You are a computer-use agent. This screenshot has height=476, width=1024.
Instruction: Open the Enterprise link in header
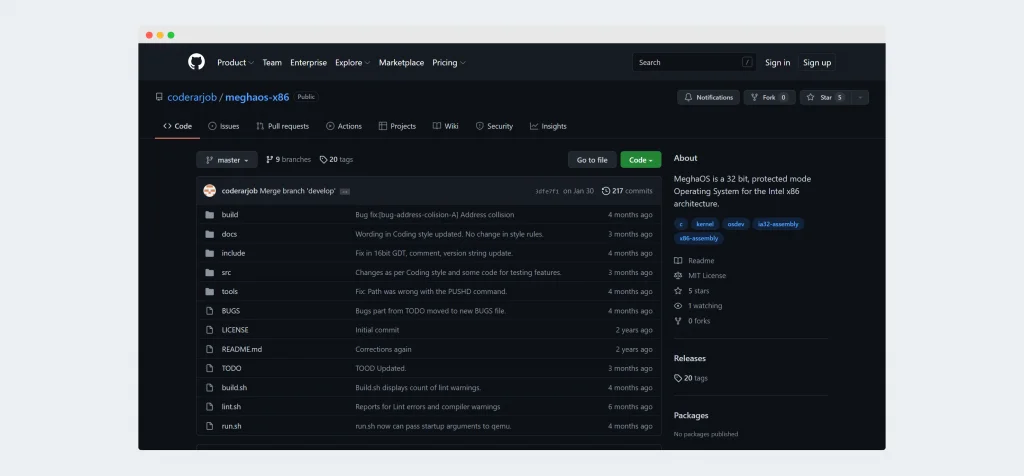pos(308,63)
